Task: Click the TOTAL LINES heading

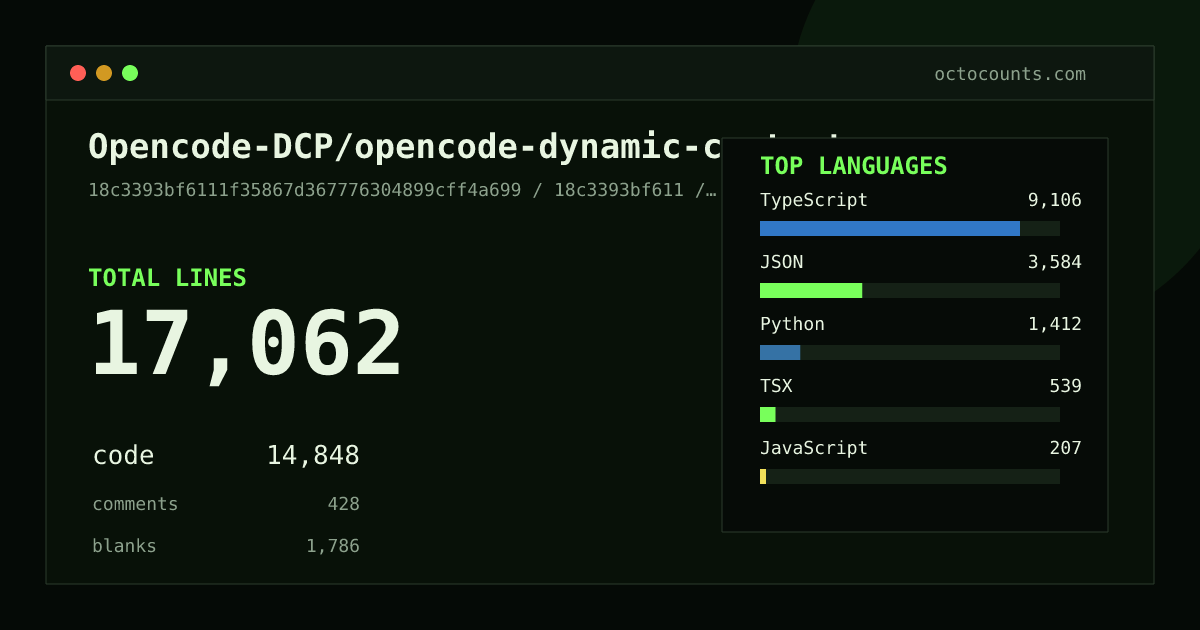Action: tap(167, 278)
